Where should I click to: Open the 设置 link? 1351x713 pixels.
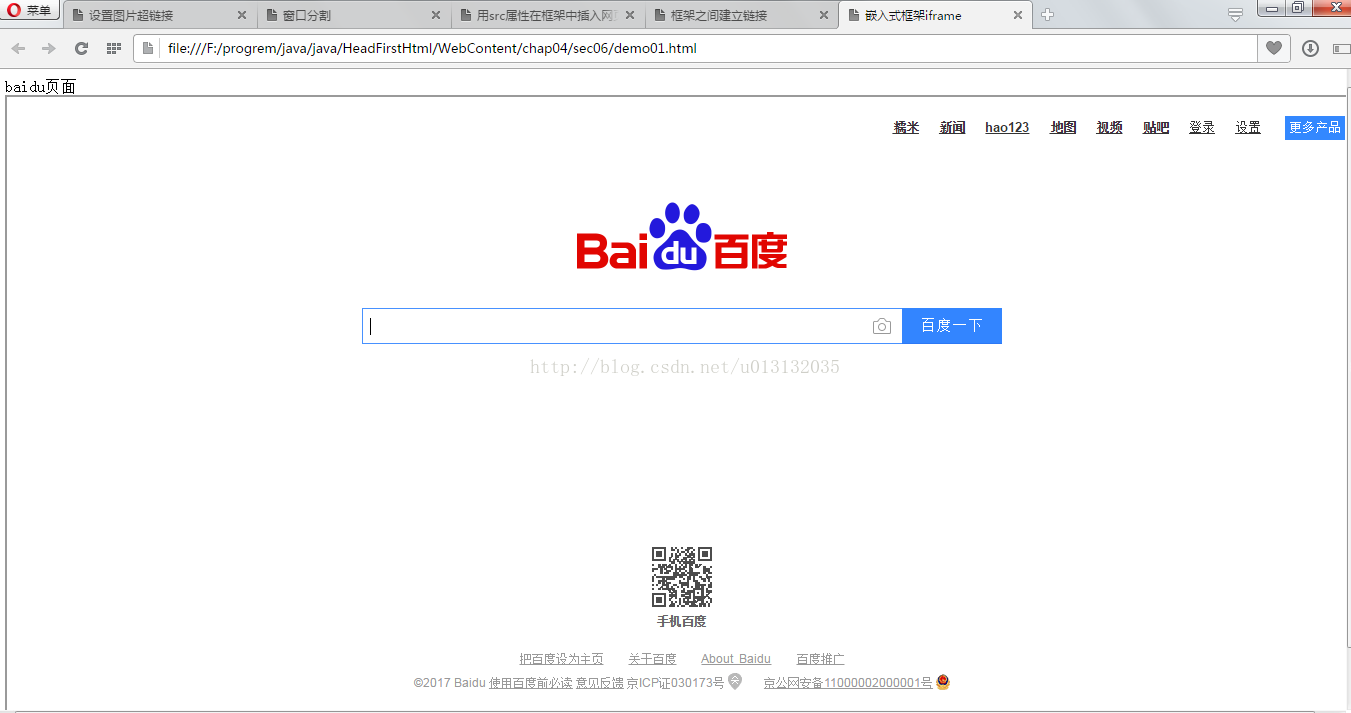point(1248,127)
